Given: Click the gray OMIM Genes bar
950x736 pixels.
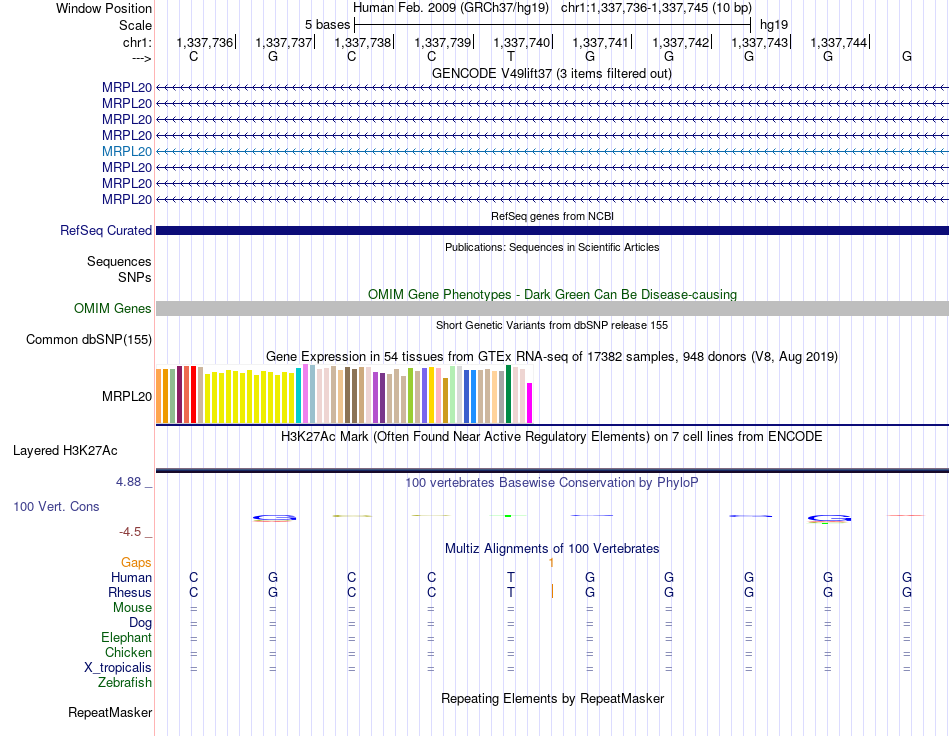Looking at the screenshot, I should (552, 308).
